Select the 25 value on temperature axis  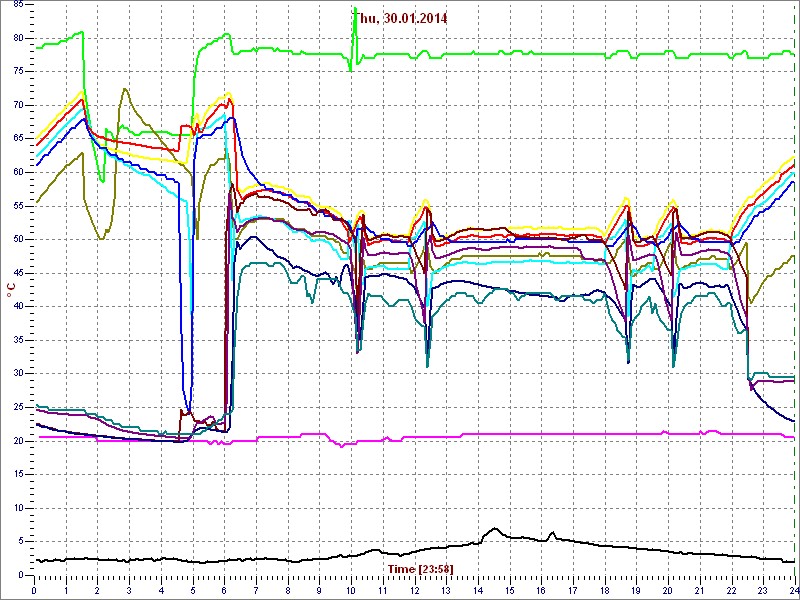point(17,407)
